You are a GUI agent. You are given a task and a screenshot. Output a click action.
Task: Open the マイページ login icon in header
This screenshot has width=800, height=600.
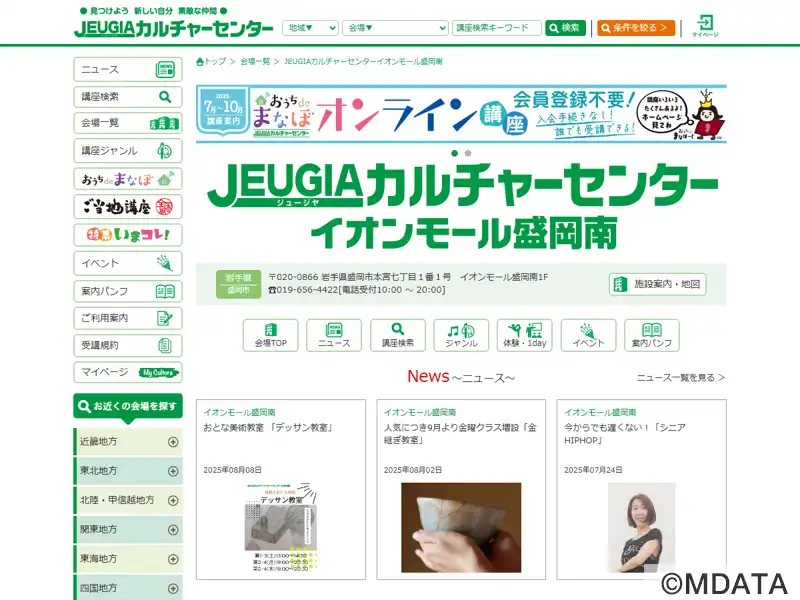705,26
